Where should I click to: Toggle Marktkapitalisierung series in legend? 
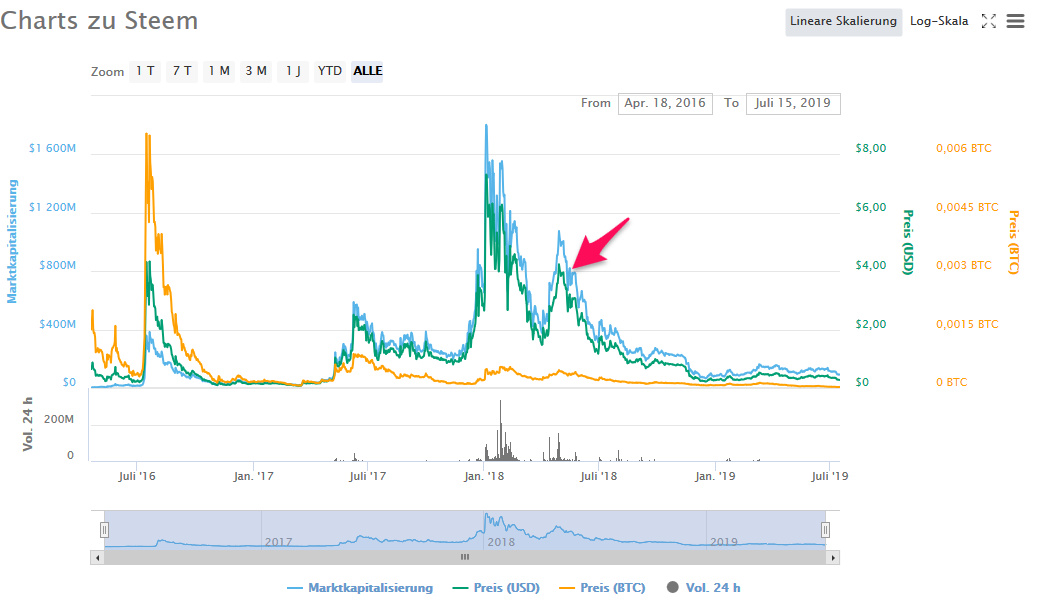click(x=360, y=588)
